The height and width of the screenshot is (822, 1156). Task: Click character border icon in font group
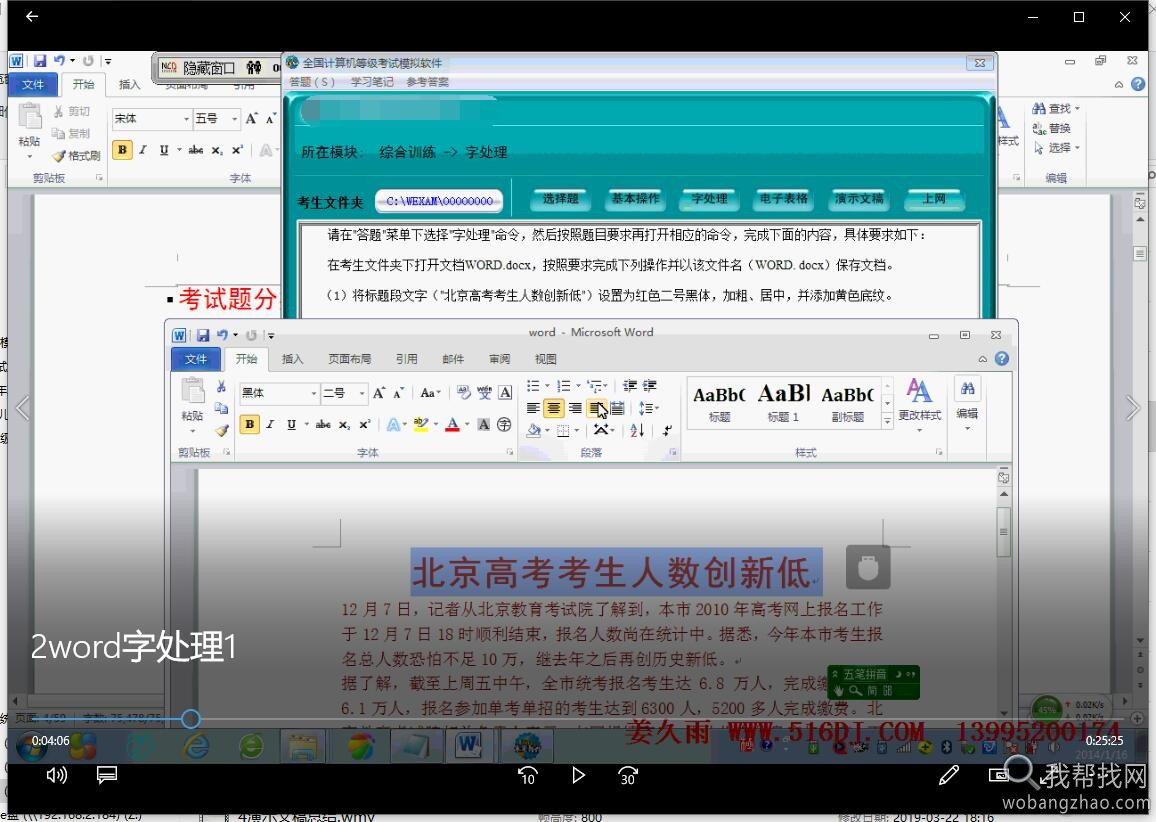tap(505, 393)
